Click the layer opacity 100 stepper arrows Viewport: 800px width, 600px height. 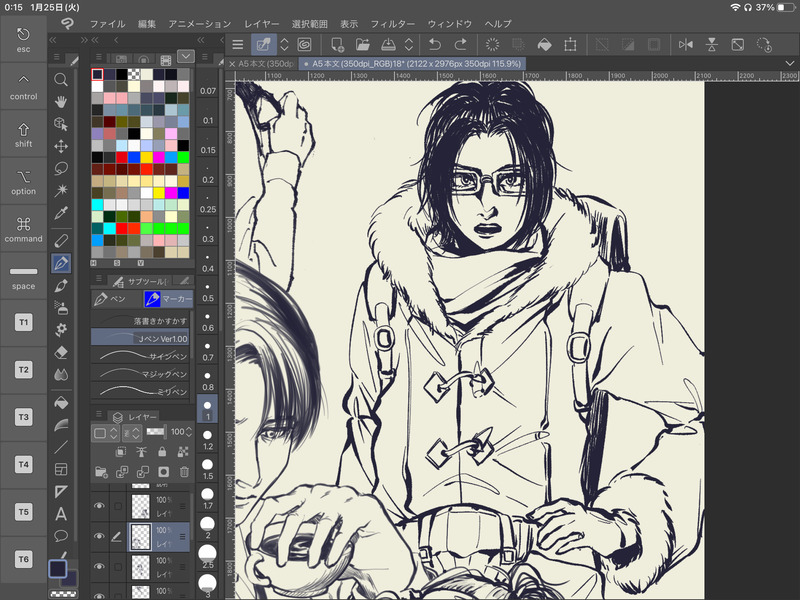tap(189, 432)
